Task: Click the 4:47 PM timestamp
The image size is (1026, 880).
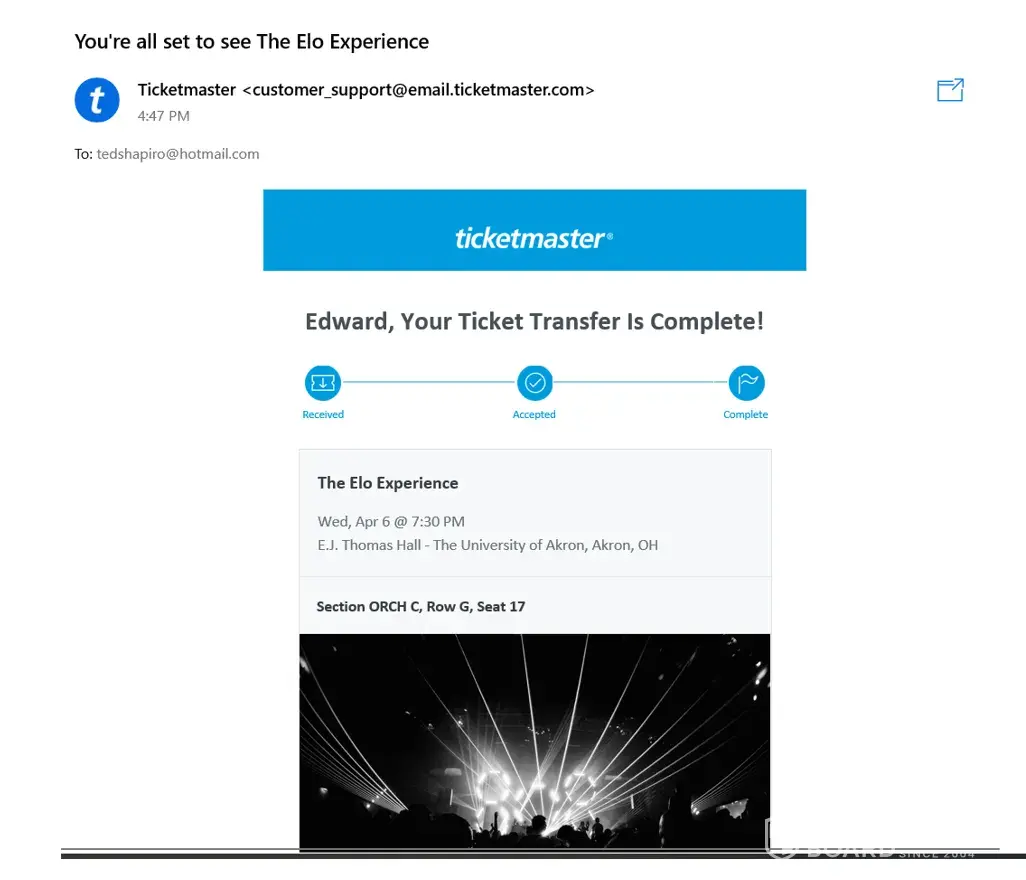Action: pos(163,116)
